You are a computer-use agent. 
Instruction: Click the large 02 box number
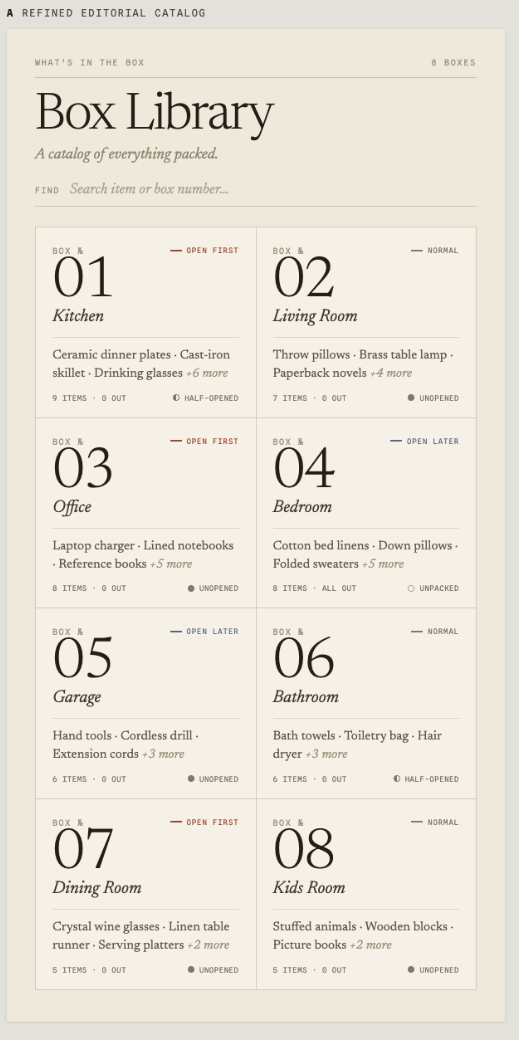pyautogui.click(x=303, y=278)
